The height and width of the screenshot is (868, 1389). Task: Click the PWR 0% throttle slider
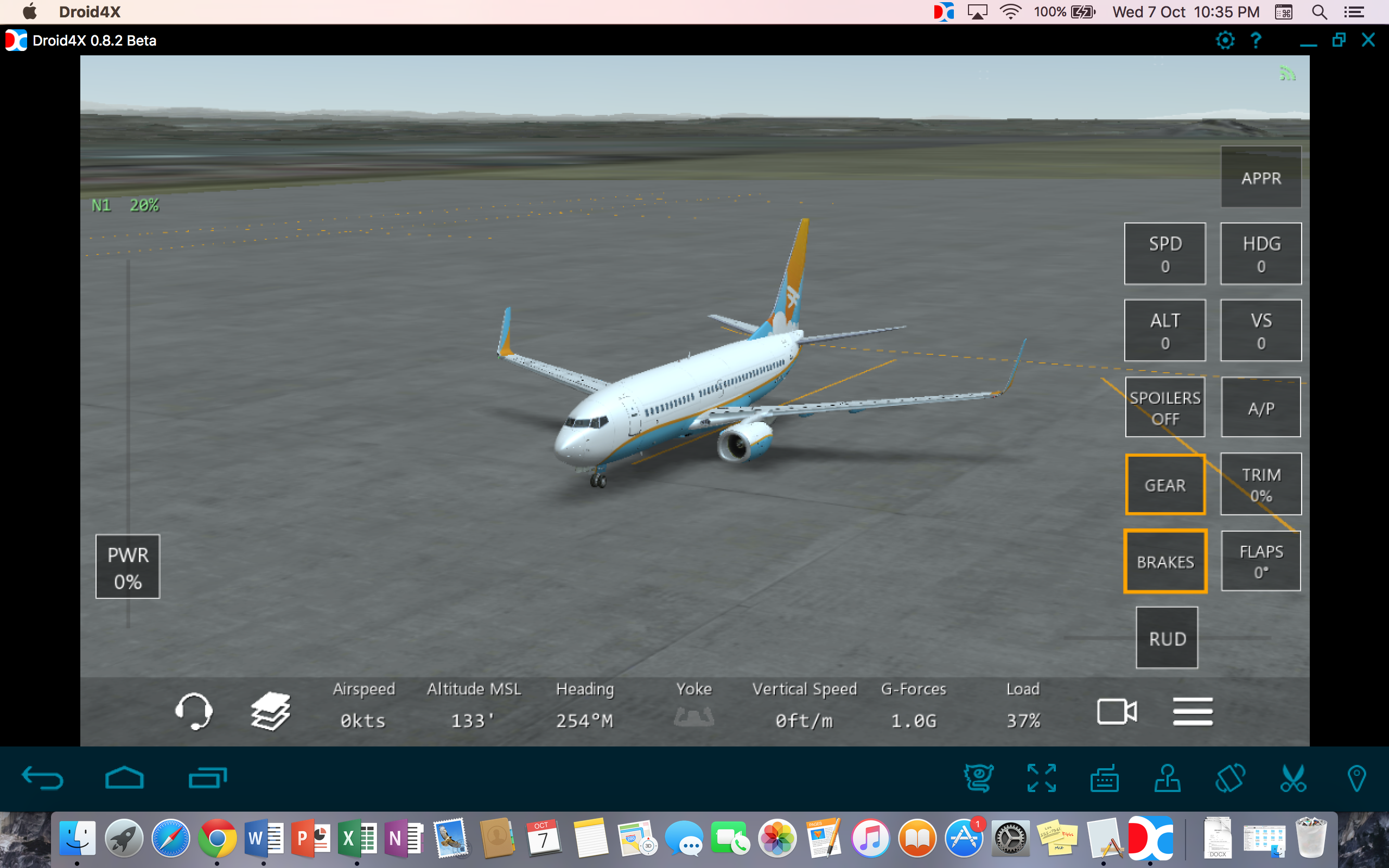[x=128, y=566]
